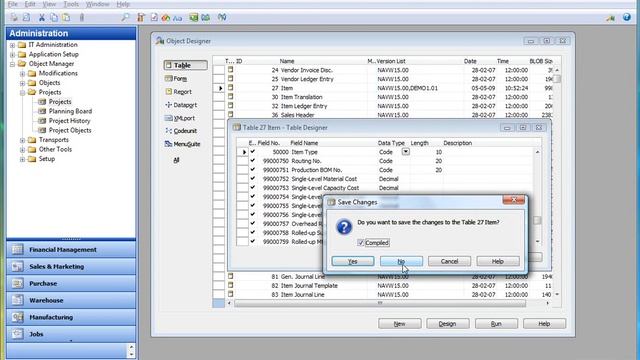640x360 pixels.
Task: Select Form object type in Object Designer
Action: pos(176,78)
